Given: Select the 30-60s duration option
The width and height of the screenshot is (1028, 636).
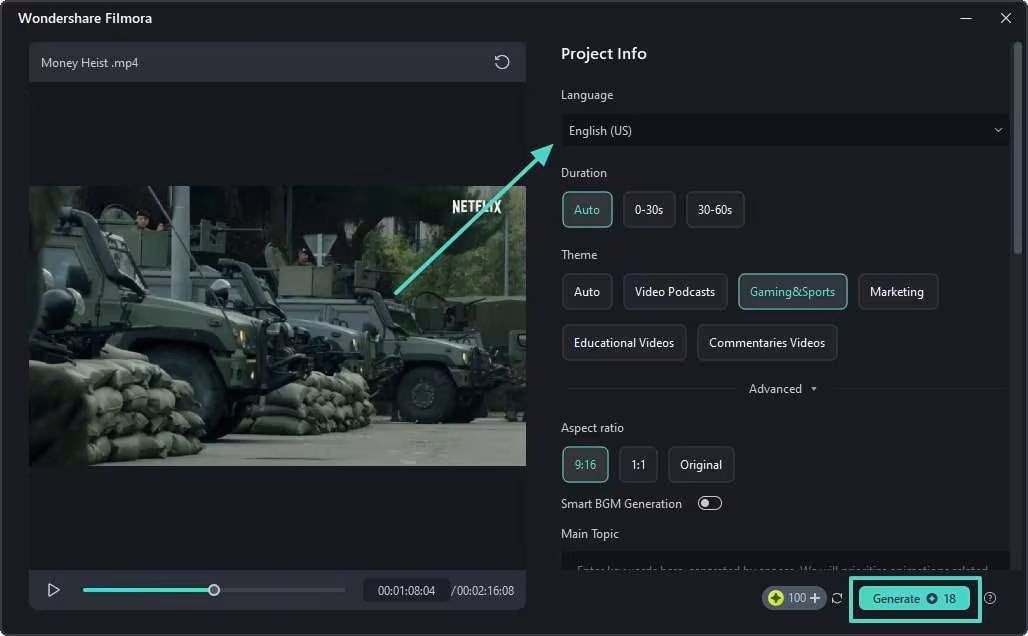Looking at the screenshot, I should (x=715, y=210).
